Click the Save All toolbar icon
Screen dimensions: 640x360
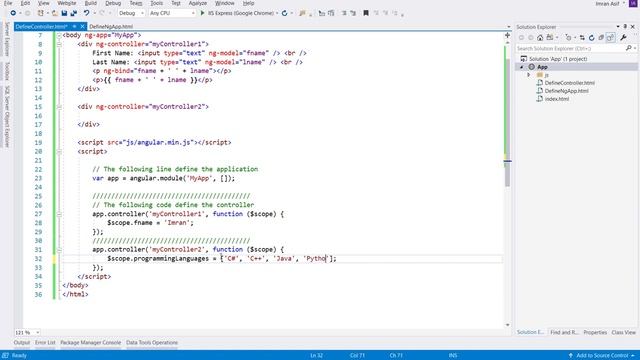click(74, 13)
